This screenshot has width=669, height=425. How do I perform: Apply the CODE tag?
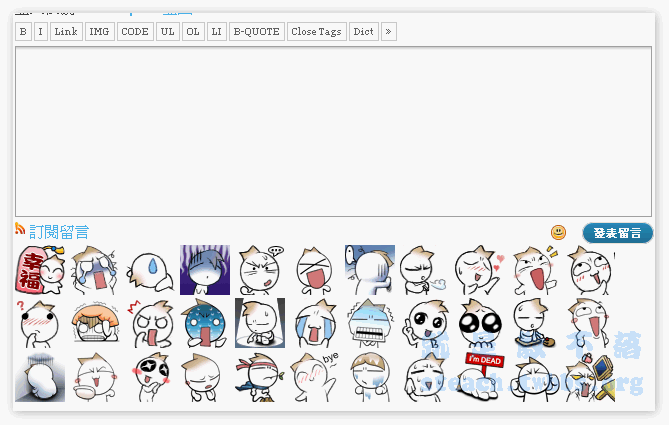(135, 32)
